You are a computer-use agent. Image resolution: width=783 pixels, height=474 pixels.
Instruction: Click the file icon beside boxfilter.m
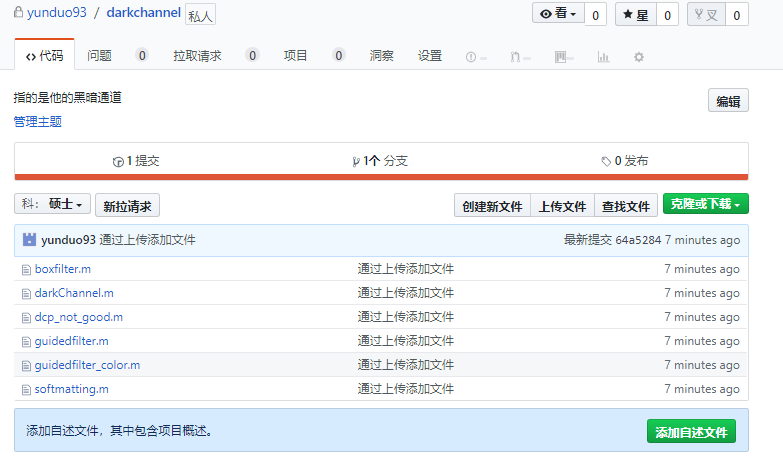click(26, 270)
